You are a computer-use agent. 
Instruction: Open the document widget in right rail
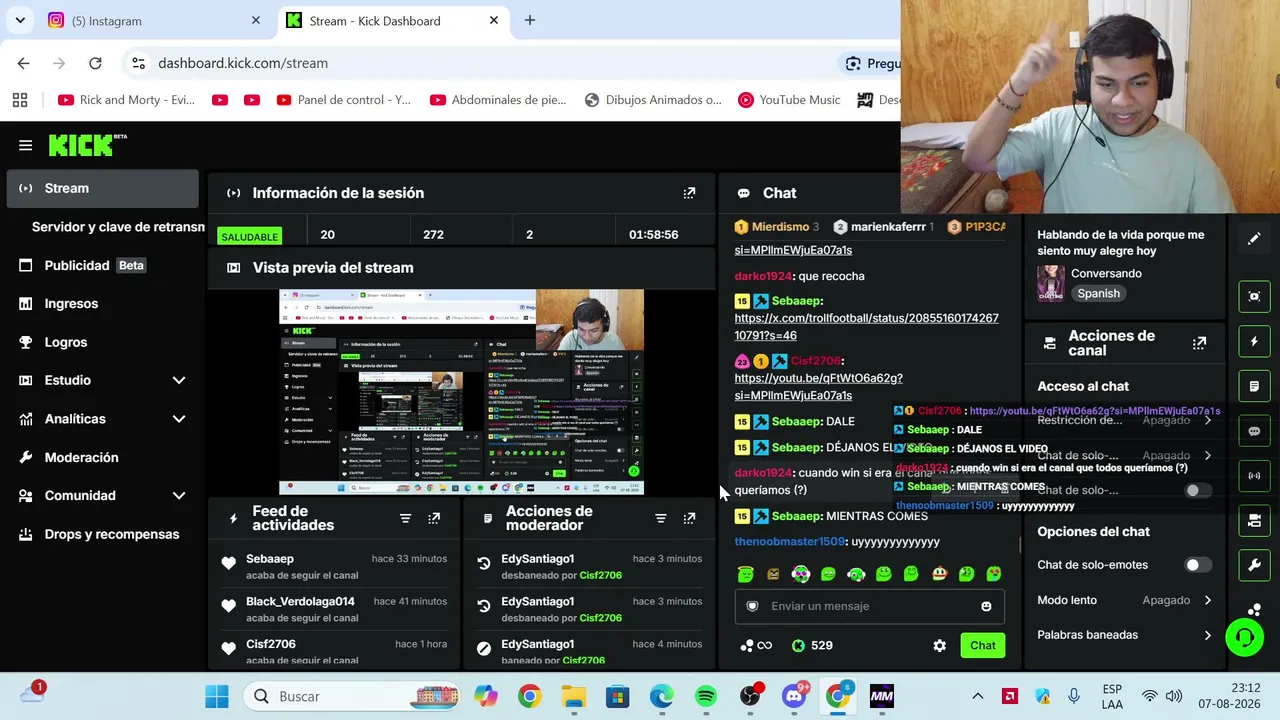coord(1254,386)
